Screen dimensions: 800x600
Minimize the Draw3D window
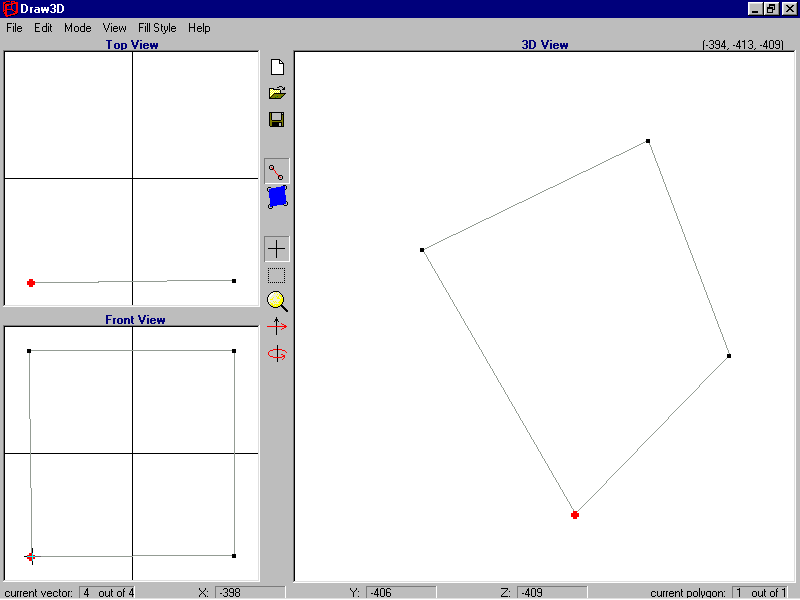pyautogui.click(x=755, y=9)
